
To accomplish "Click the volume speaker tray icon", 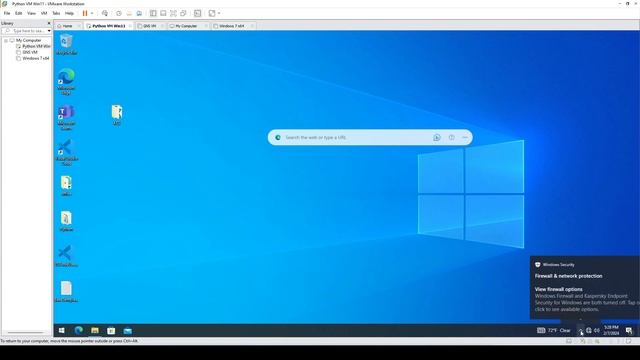I will click(597, 331).
